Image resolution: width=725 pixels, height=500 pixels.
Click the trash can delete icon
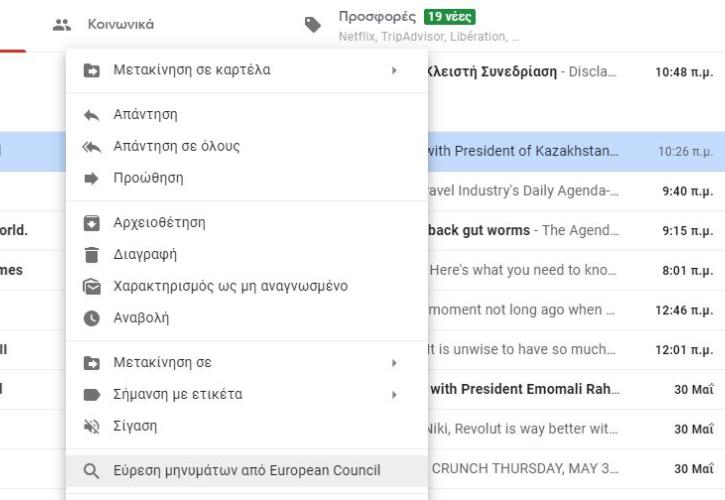(x=92, y=254)
